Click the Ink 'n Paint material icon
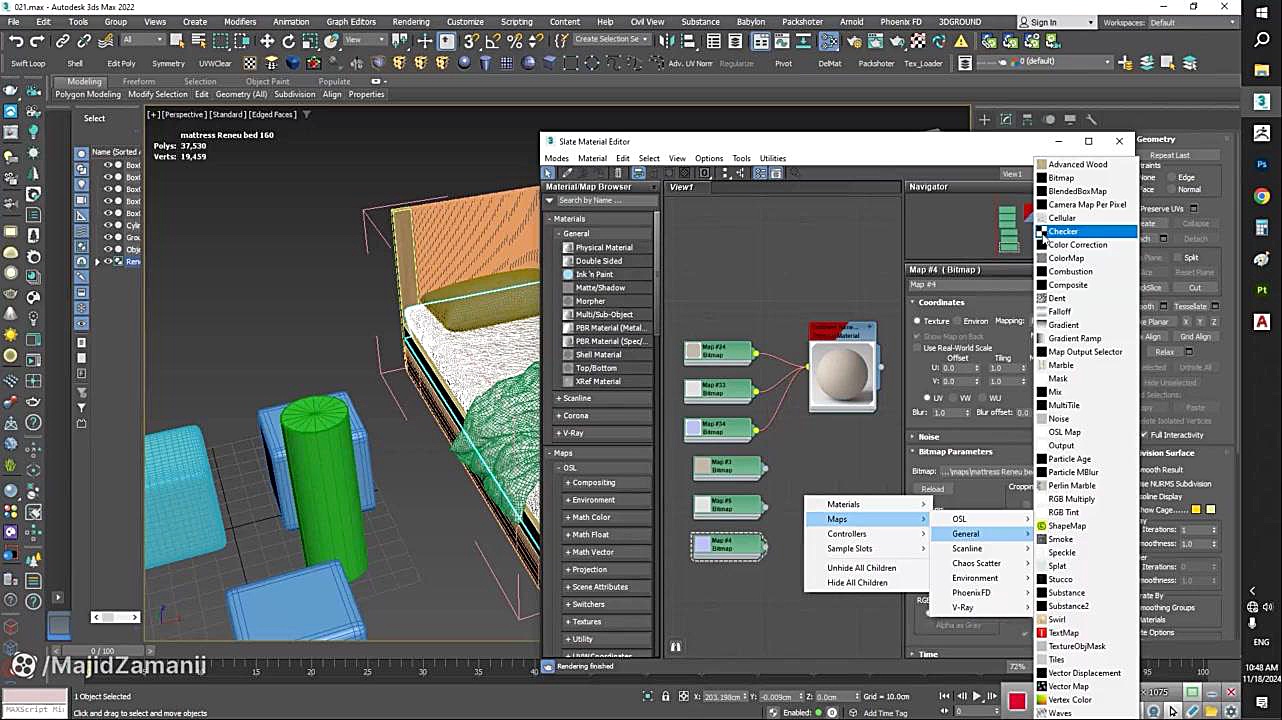Image resolution: width=1282 pixels, height=720 pixels. [568, 274]
